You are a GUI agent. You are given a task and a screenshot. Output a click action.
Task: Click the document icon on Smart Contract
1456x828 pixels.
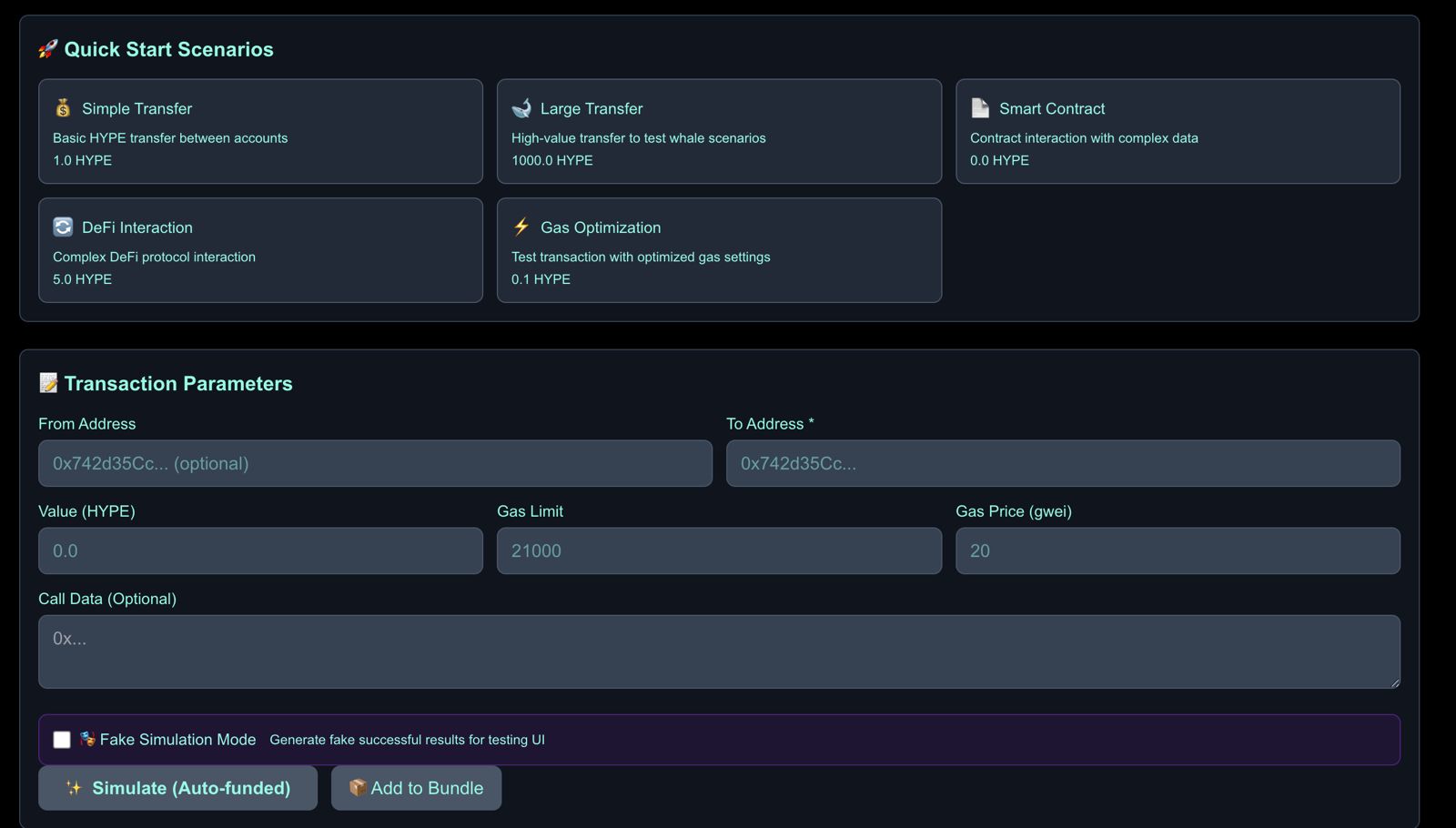coord(980,108)
